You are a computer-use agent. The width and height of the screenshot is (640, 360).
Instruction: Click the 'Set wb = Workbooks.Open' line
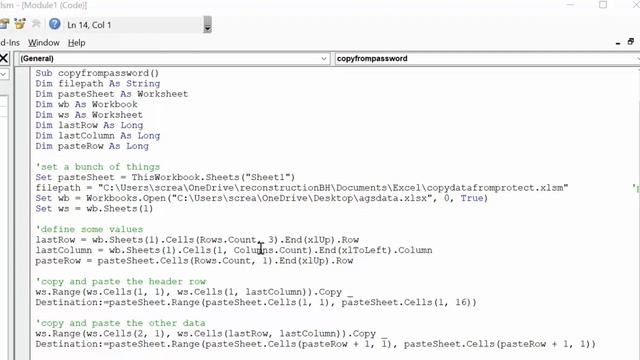262,198
